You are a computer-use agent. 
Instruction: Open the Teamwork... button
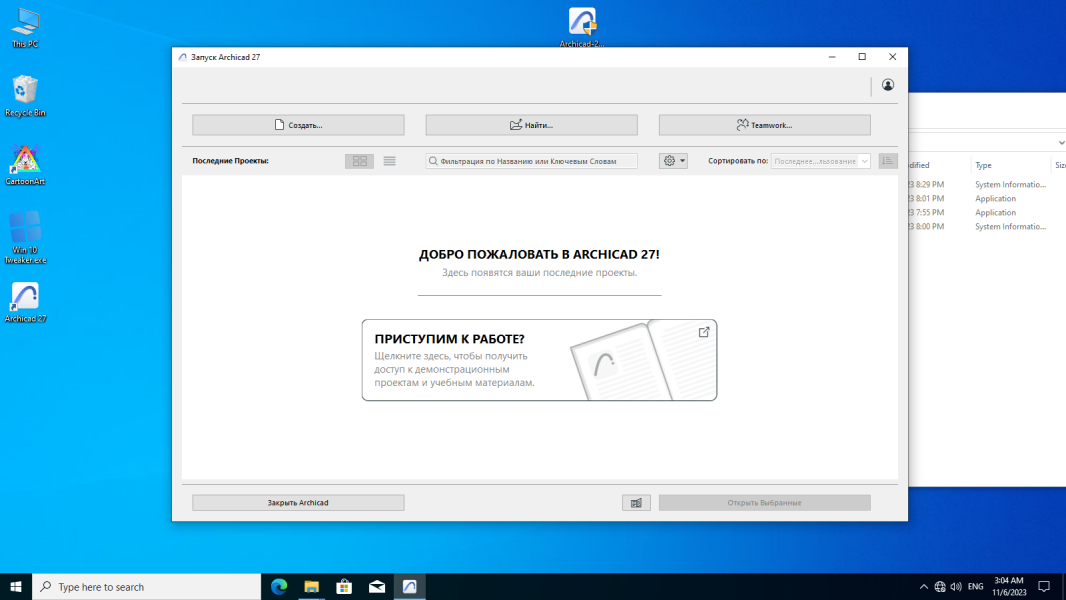[764, 125]
